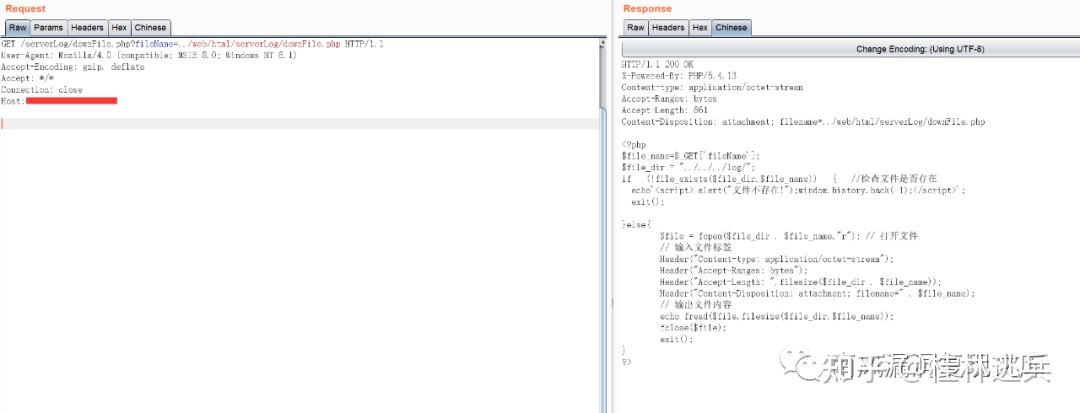
Task: Click the echo script alert code line
Action: 798,190
